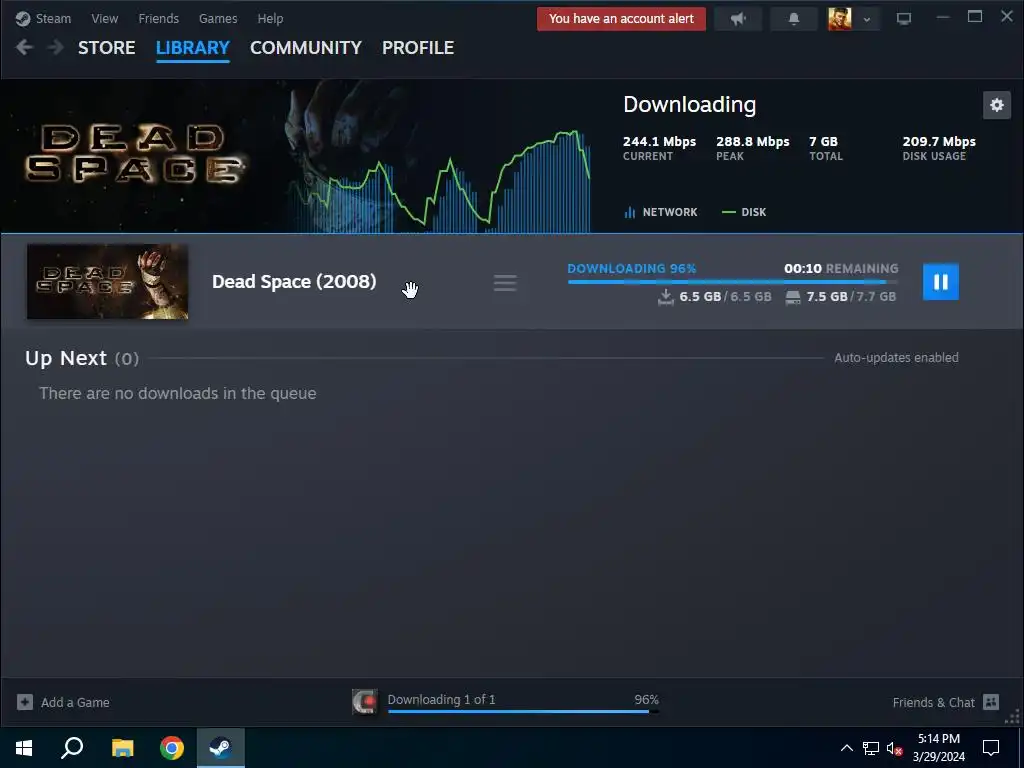1024x768 pixels.
Task: Click Auto-updates enabled text
Action: pyautogui.click(x=896, y=358)
